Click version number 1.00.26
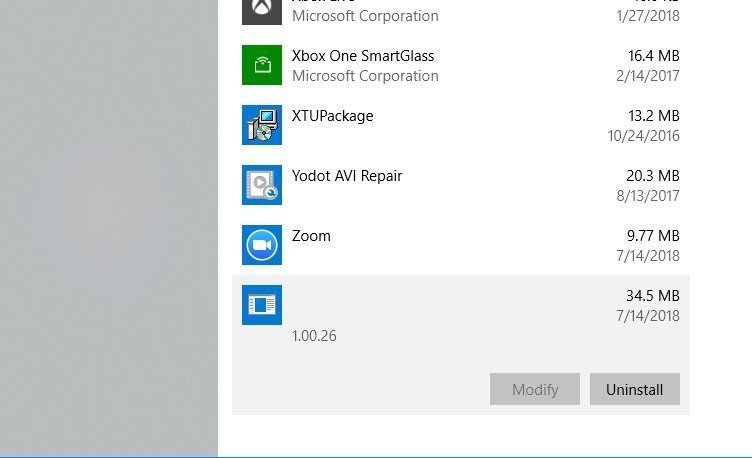This screenshot has width=752, height=458. (x=314, y=336)
